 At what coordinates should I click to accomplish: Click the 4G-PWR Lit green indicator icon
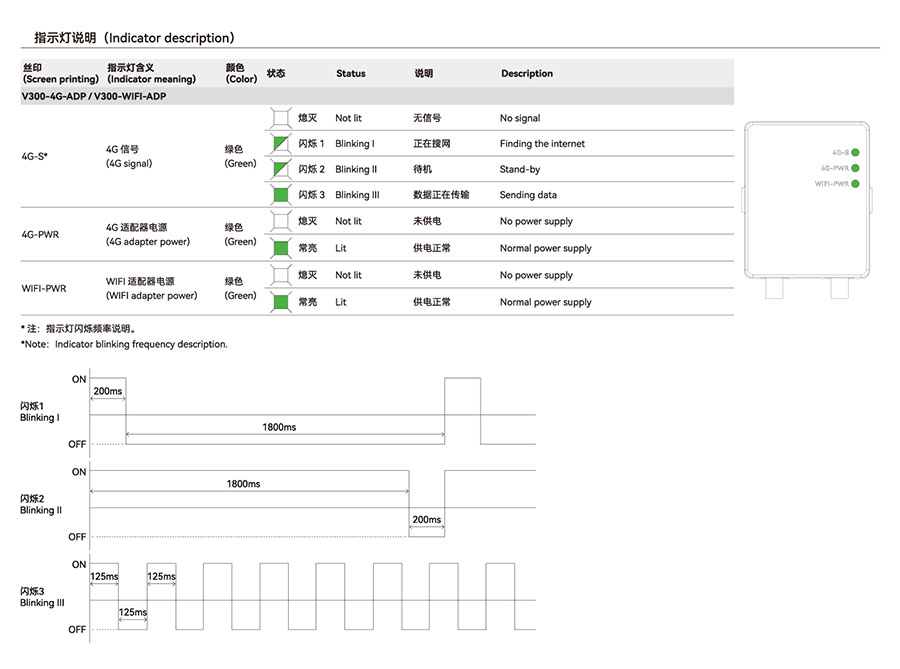click(x=280, y=248)
